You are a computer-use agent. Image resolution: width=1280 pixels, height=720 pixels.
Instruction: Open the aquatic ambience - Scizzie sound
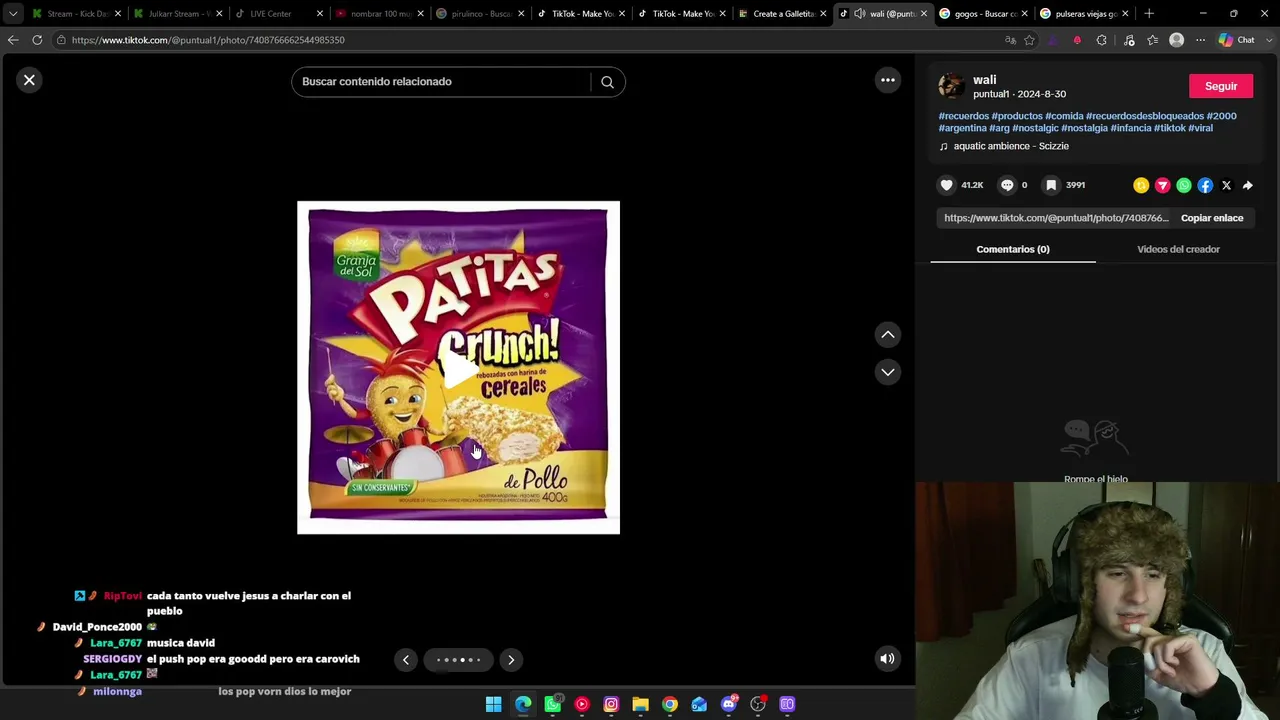1011,146
